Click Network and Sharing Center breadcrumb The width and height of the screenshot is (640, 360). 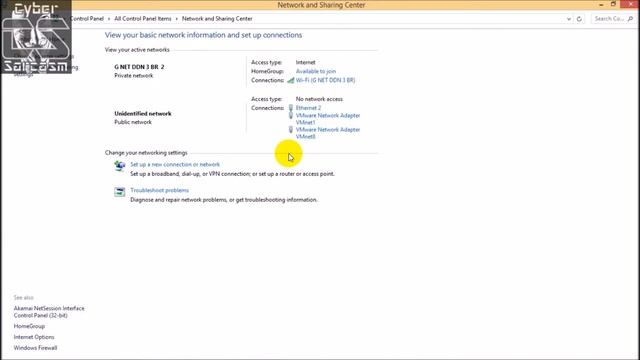217,19
